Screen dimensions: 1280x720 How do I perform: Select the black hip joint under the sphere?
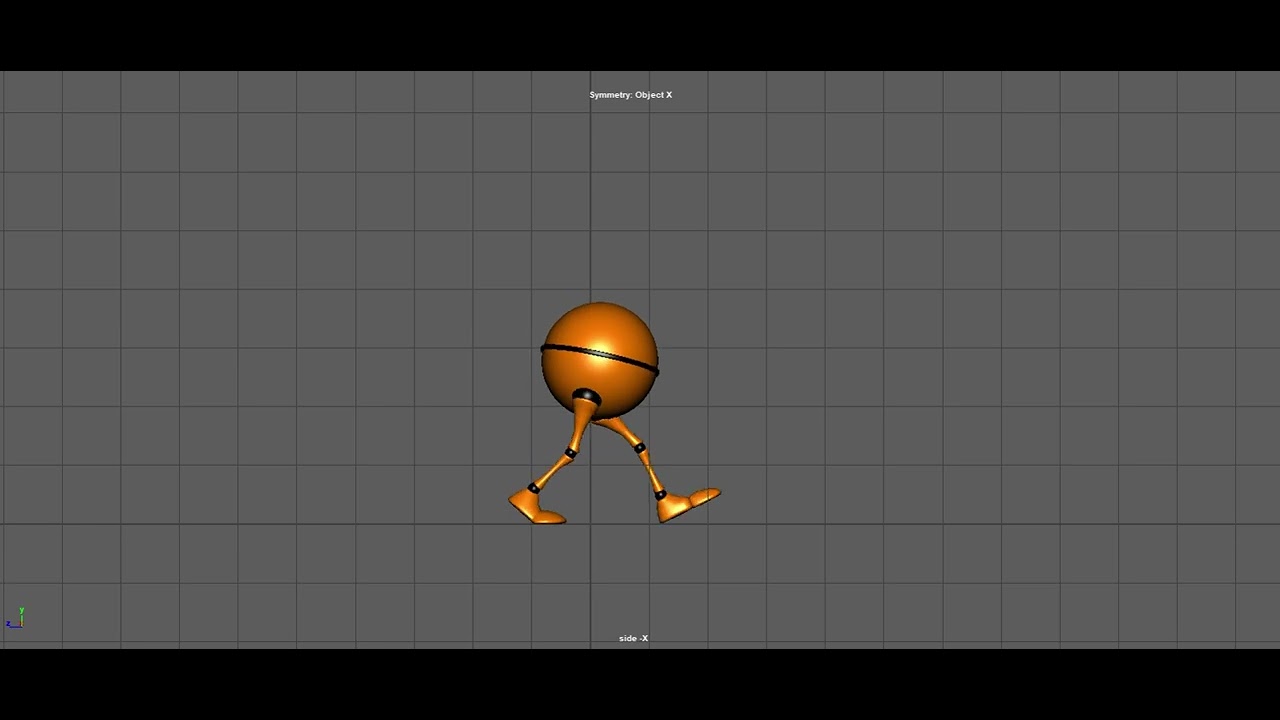tap(587, 398)
